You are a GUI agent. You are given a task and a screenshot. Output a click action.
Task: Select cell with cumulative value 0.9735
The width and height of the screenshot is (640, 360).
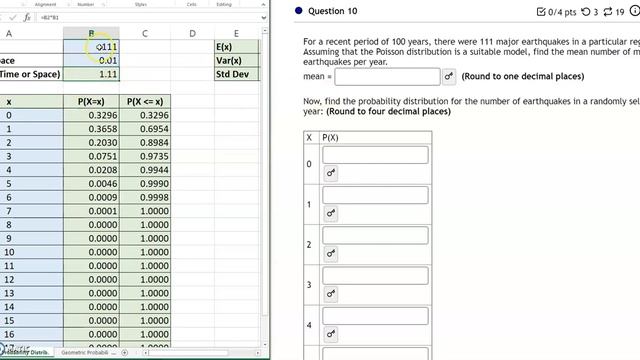145,156
